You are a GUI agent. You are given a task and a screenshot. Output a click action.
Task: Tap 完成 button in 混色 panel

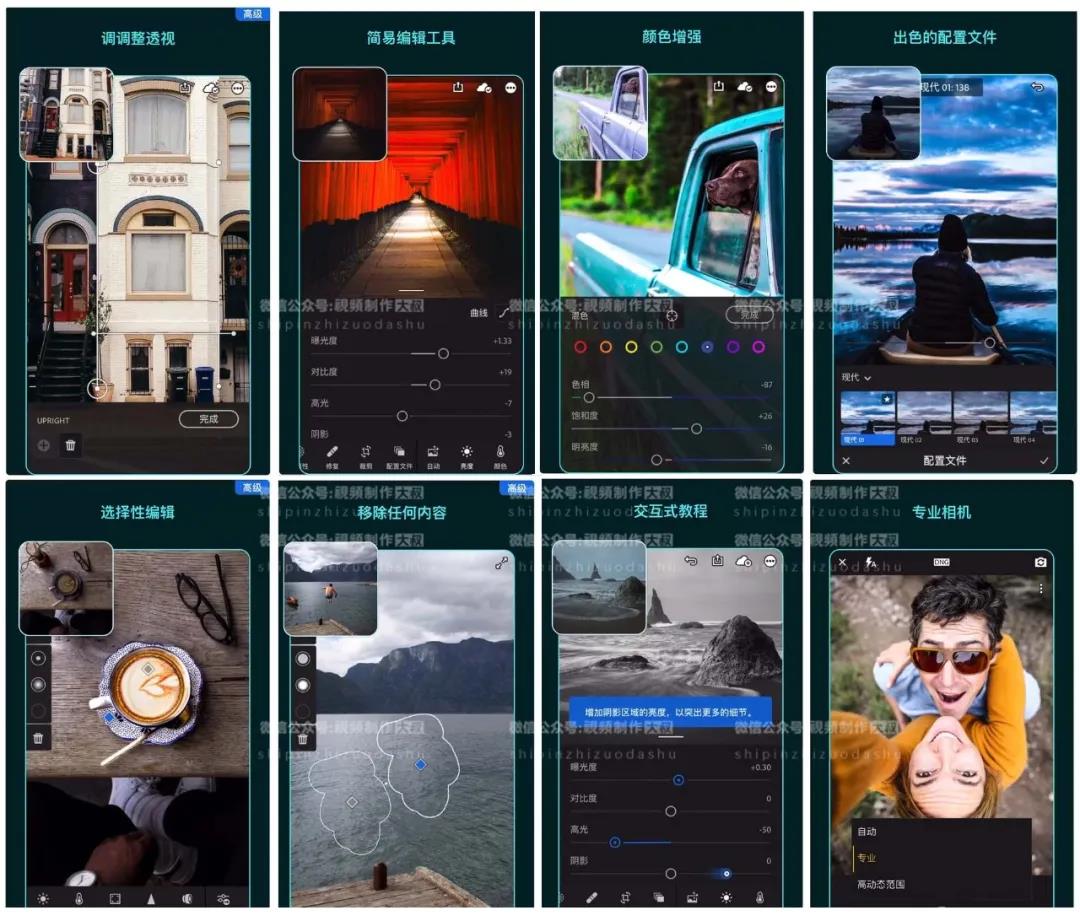[x=750, y=315]
